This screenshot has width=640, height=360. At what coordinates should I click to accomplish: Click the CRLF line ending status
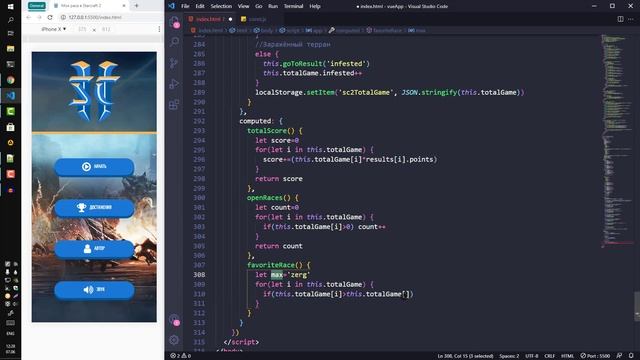[549, 356]
